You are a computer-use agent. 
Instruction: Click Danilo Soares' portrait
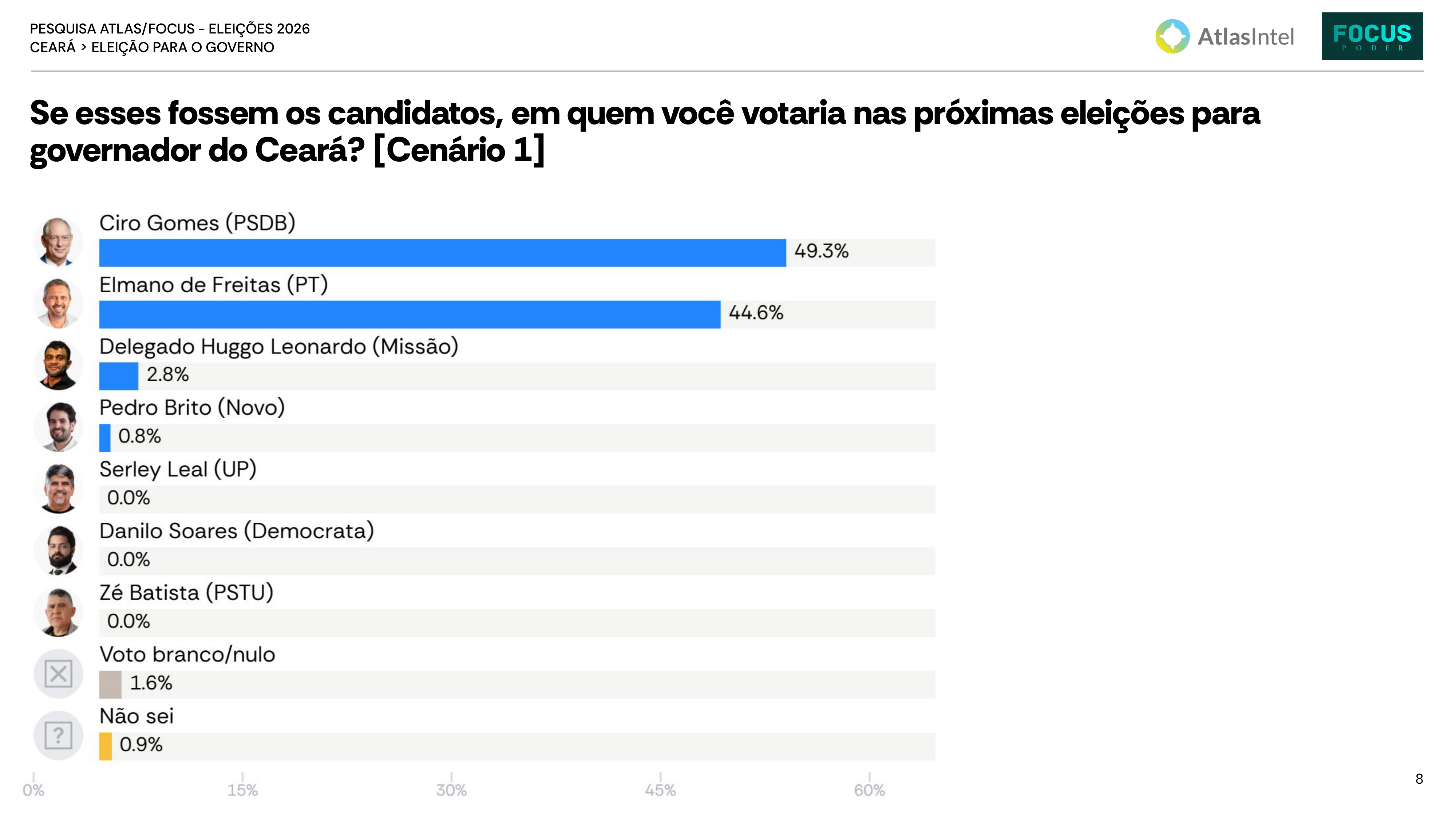point(58,550)
